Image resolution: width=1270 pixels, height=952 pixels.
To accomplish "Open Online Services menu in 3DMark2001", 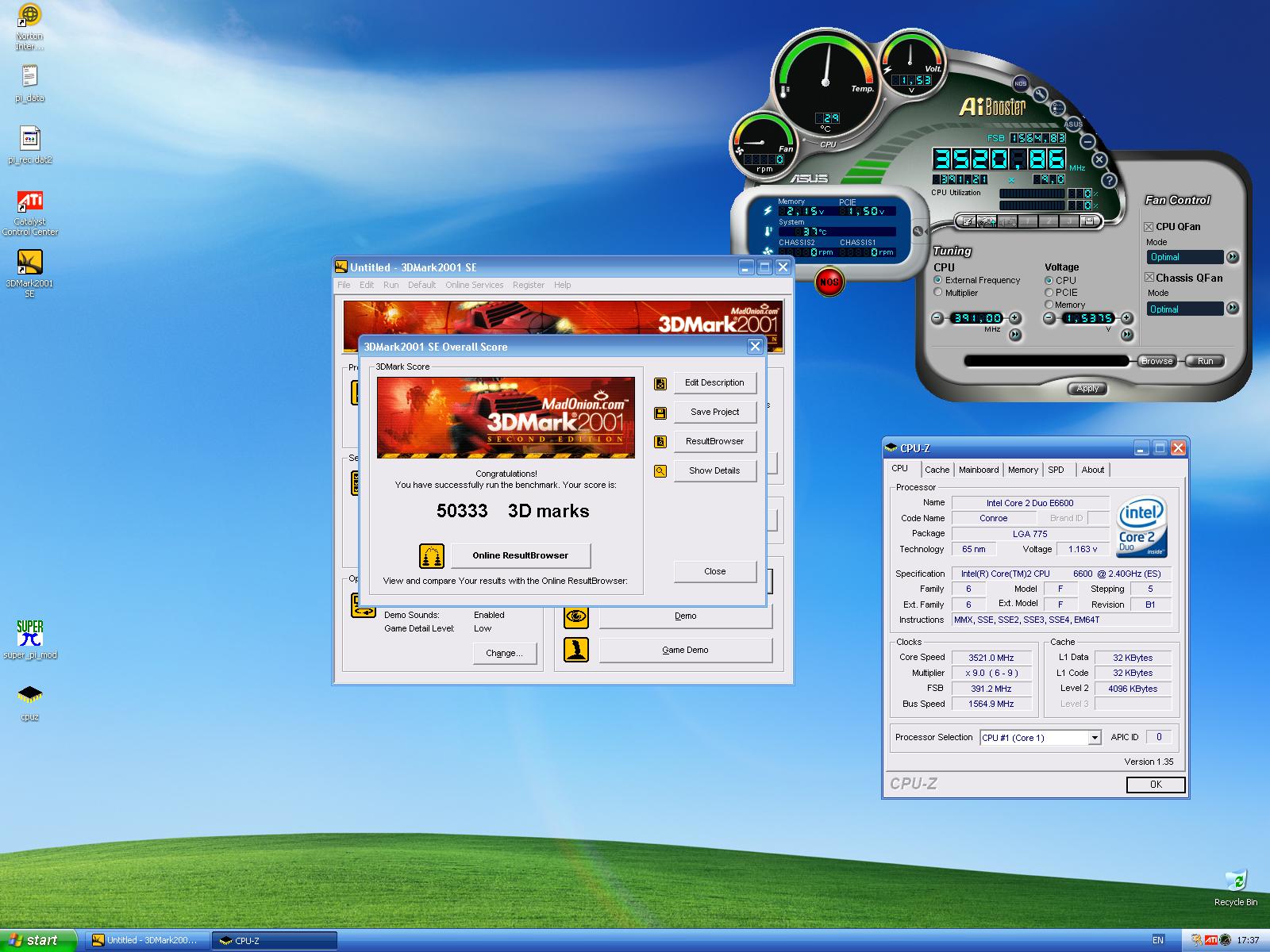I will [x=474, y=285].
